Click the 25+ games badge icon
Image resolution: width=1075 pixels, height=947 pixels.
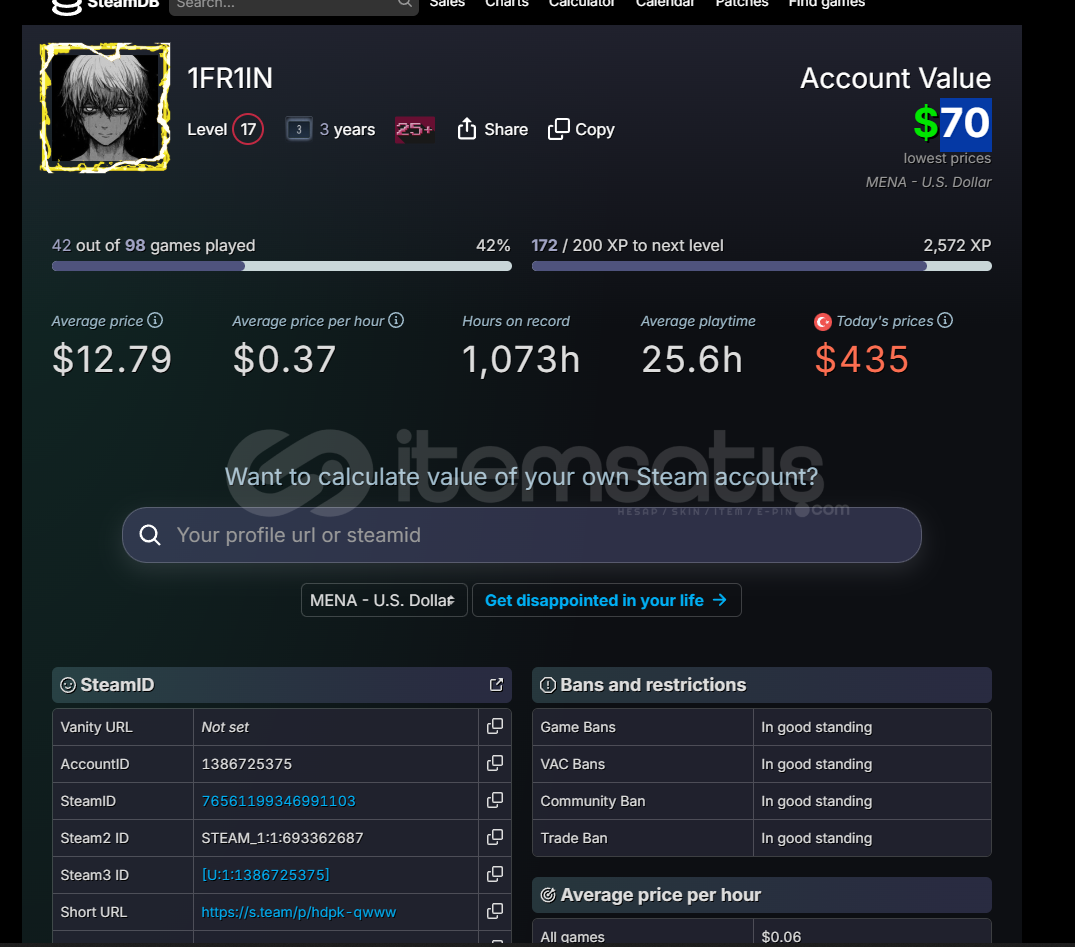tap(414, 129)
